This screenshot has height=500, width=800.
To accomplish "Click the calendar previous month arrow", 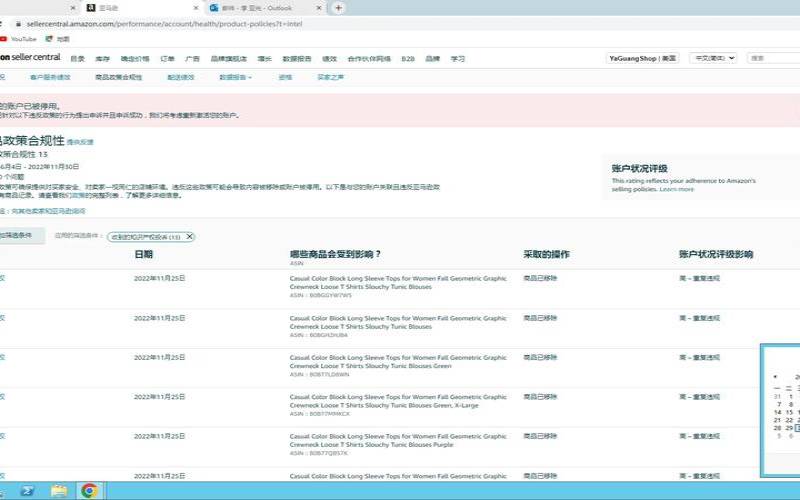I will 775,377.
